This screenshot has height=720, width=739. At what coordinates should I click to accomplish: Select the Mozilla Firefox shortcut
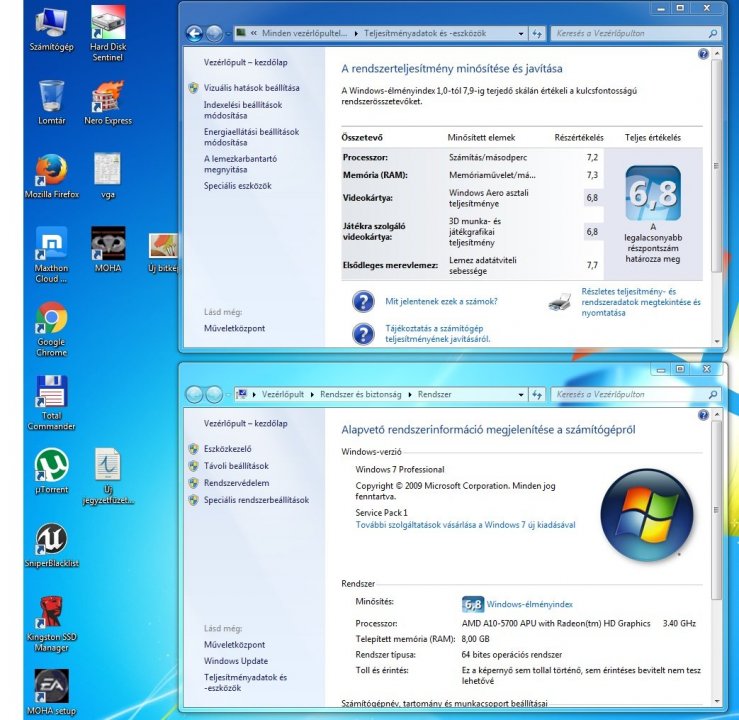click(x=52, y=176)
